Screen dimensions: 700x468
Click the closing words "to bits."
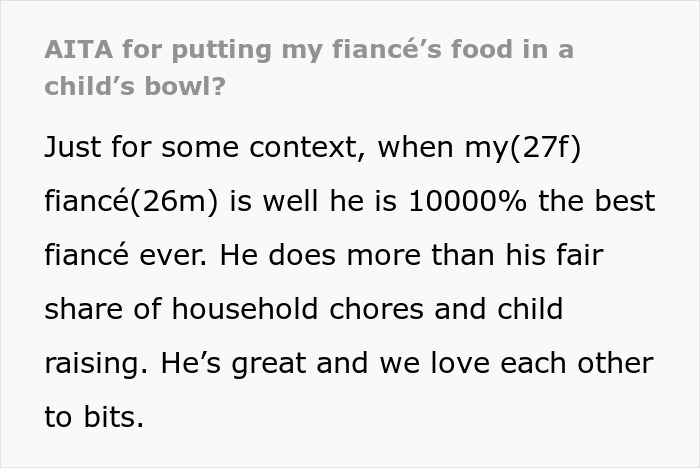pyautogui.click(x=94, y=417)
